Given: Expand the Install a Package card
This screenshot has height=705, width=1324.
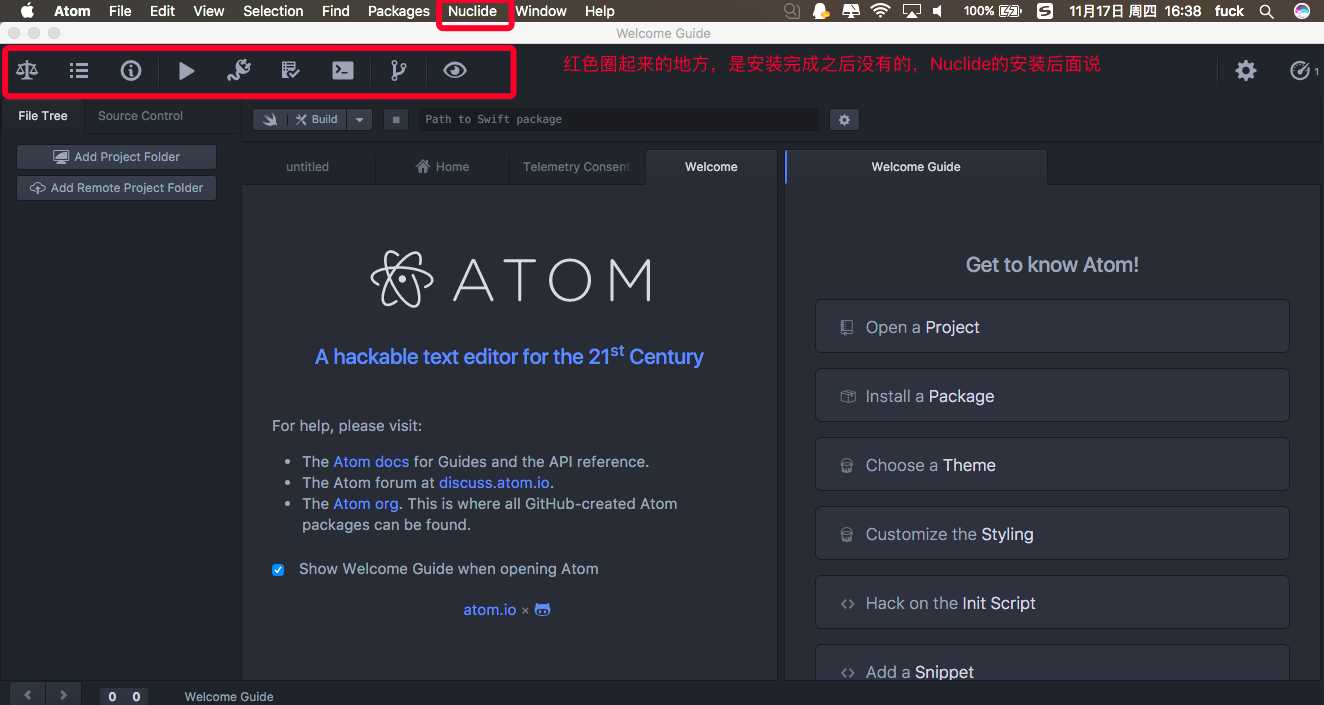Looking at the screenshot, I should pyautogui.click(x=1052, y=396).
